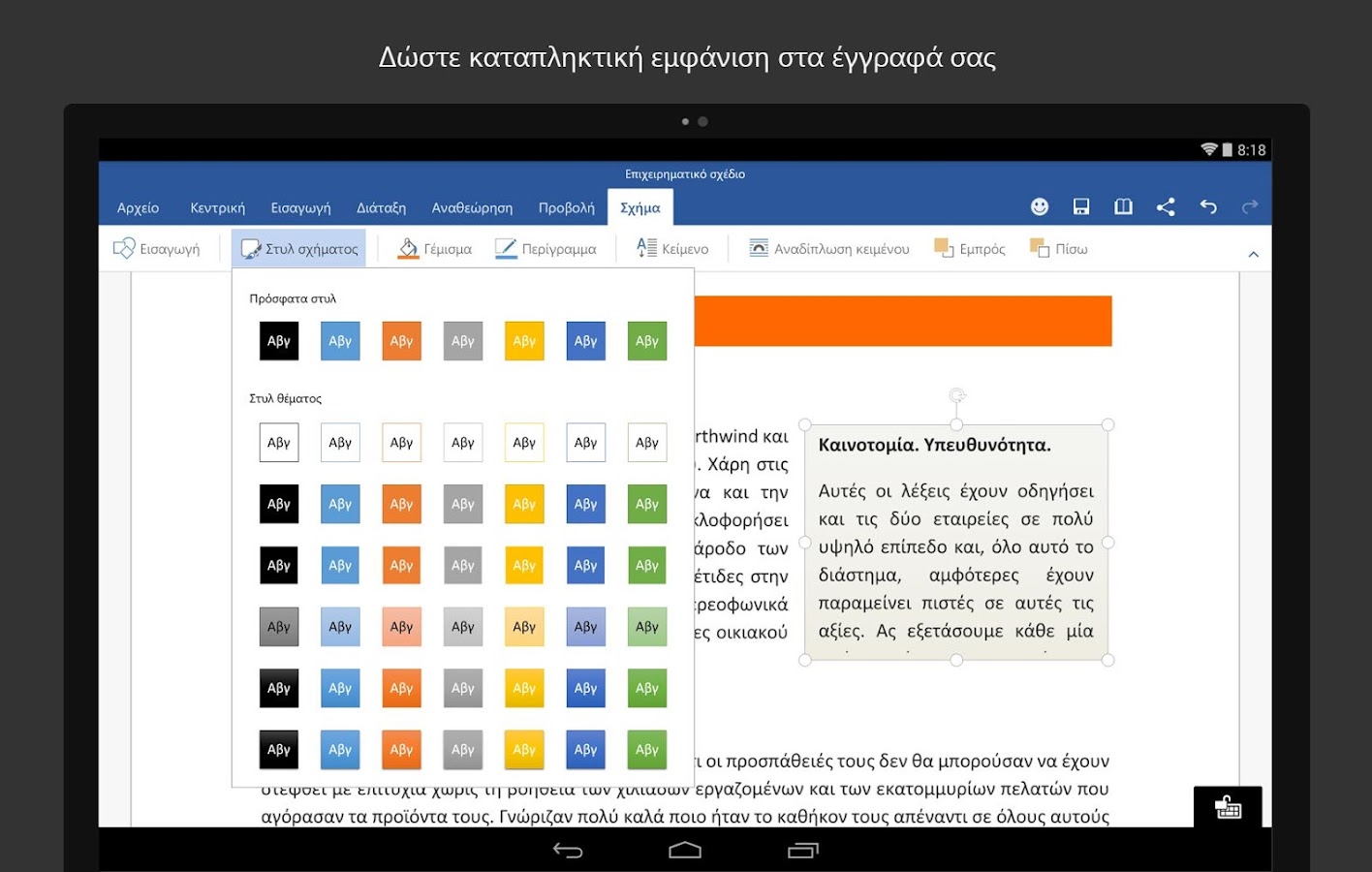
Task: Go to the Κεντρική tab
Action: point(217,206)
